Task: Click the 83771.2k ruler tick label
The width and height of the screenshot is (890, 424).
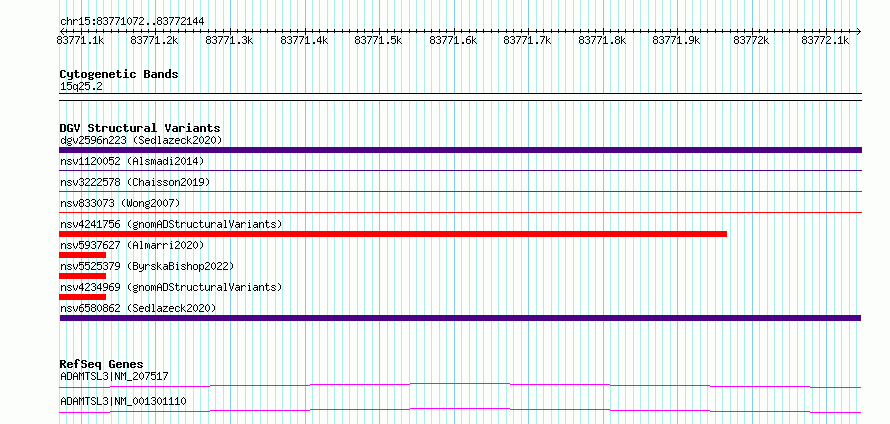Action: click(154, 40)
